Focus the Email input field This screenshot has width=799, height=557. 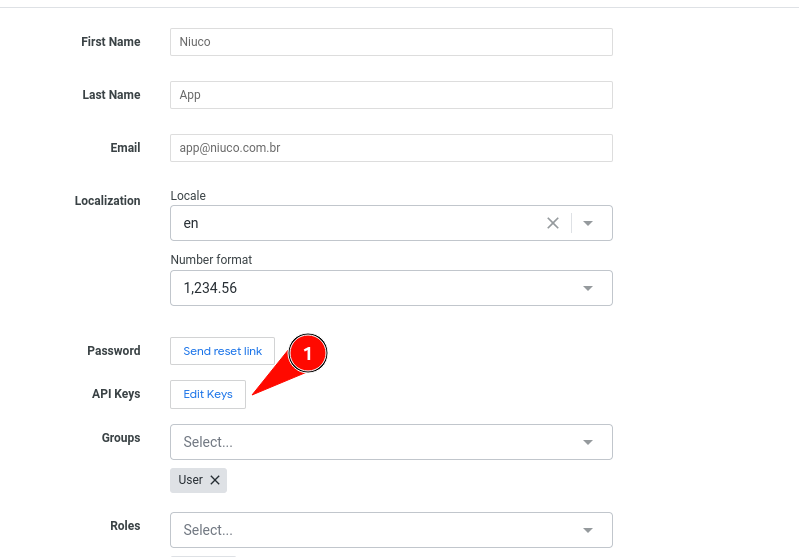click(391, 148)
